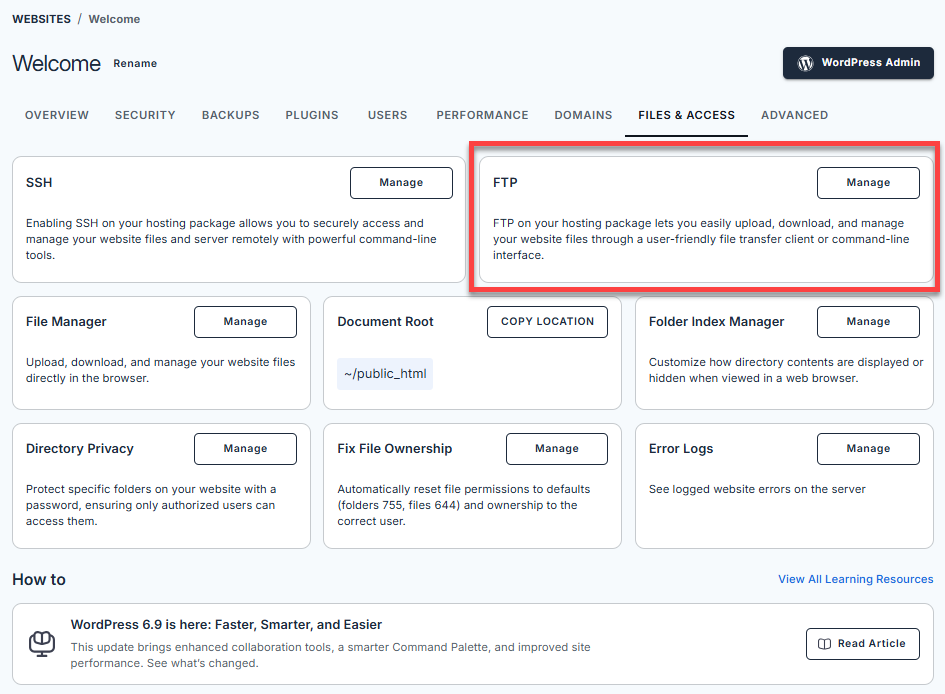Navigate to Websites in the breadcrumb
This screenshot has width=945, height=694.
pyautogui.click(x=41, y=19)
